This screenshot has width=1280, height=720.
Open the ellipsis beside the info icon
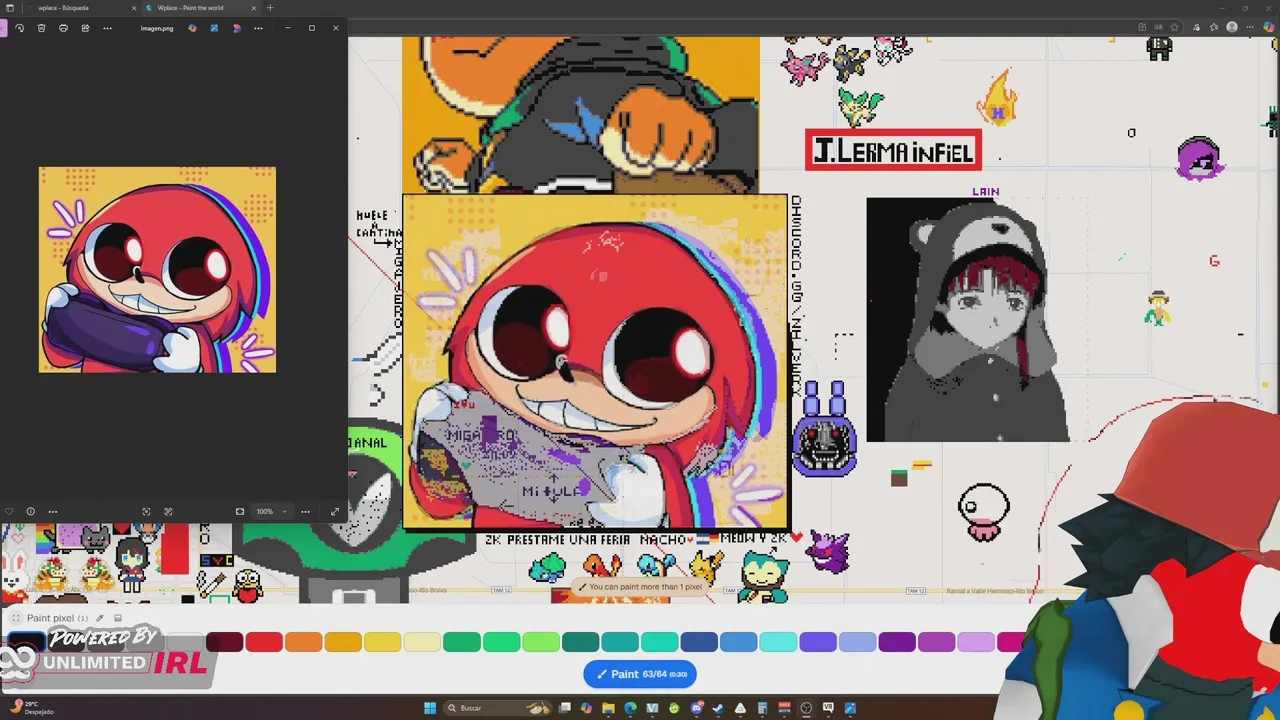coord(53,511)
